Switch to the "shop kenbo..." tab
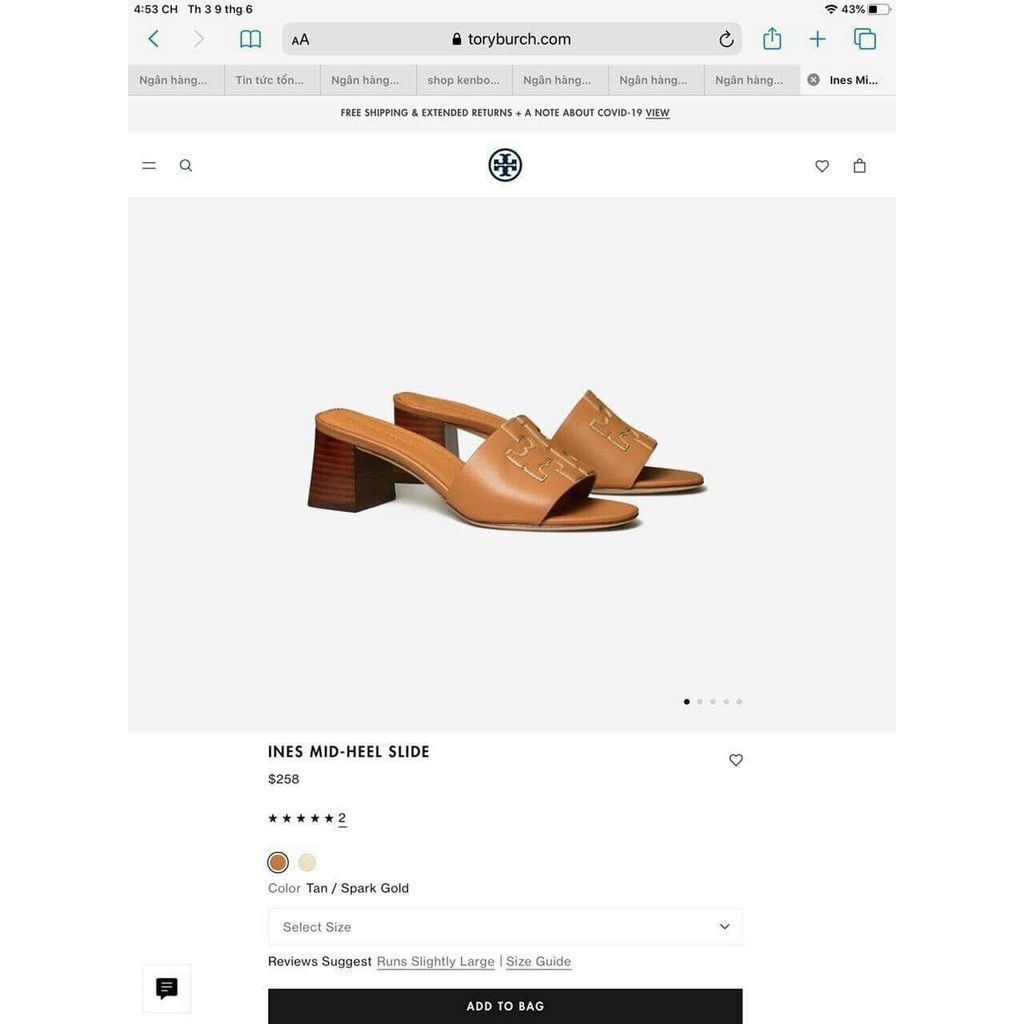 [463, 80]
